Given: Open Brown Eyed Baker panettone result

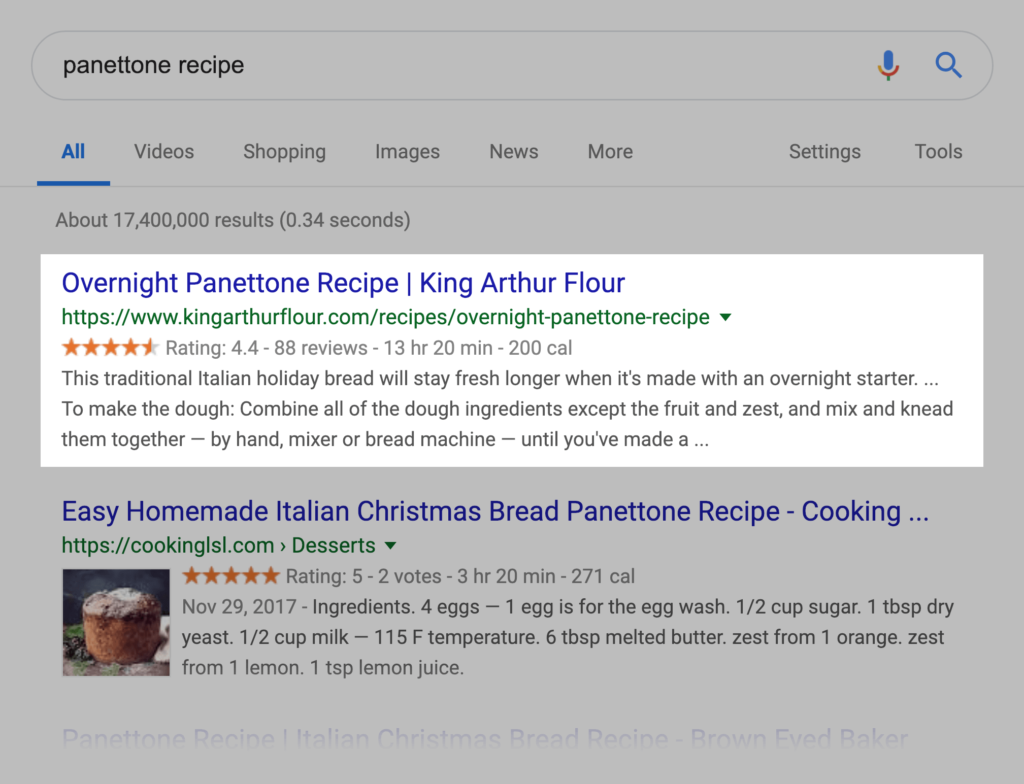Looking at the screenshot, I should pos(484,741).
